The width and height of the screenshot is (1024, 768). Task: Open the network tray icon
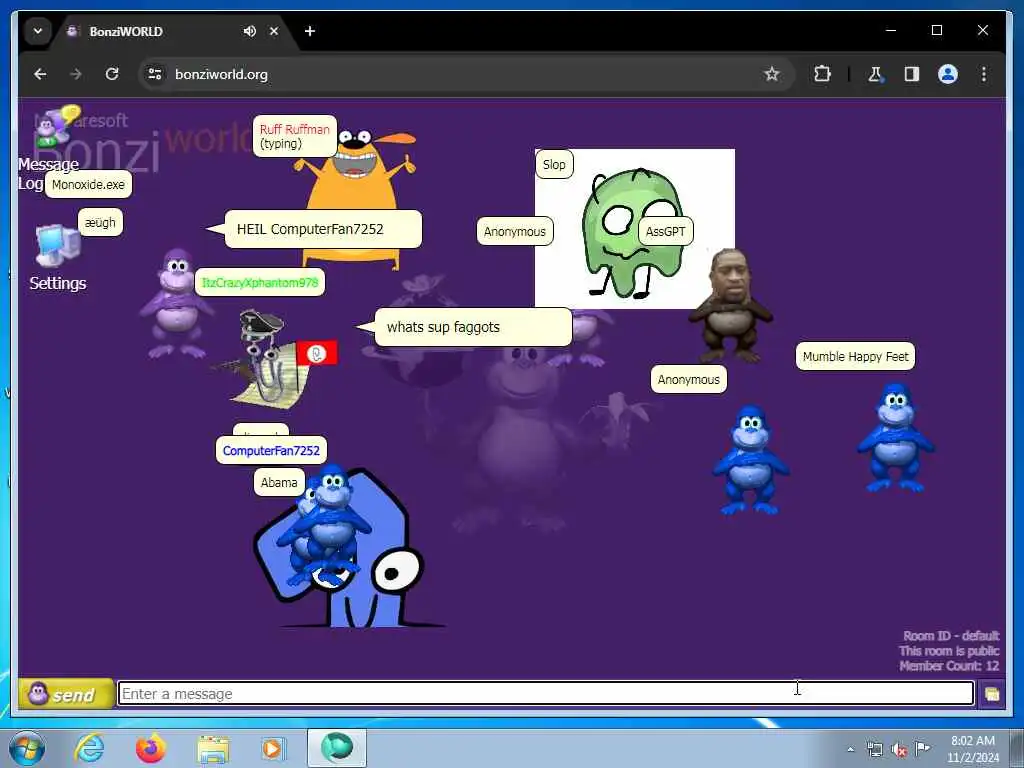coord(874,749)
